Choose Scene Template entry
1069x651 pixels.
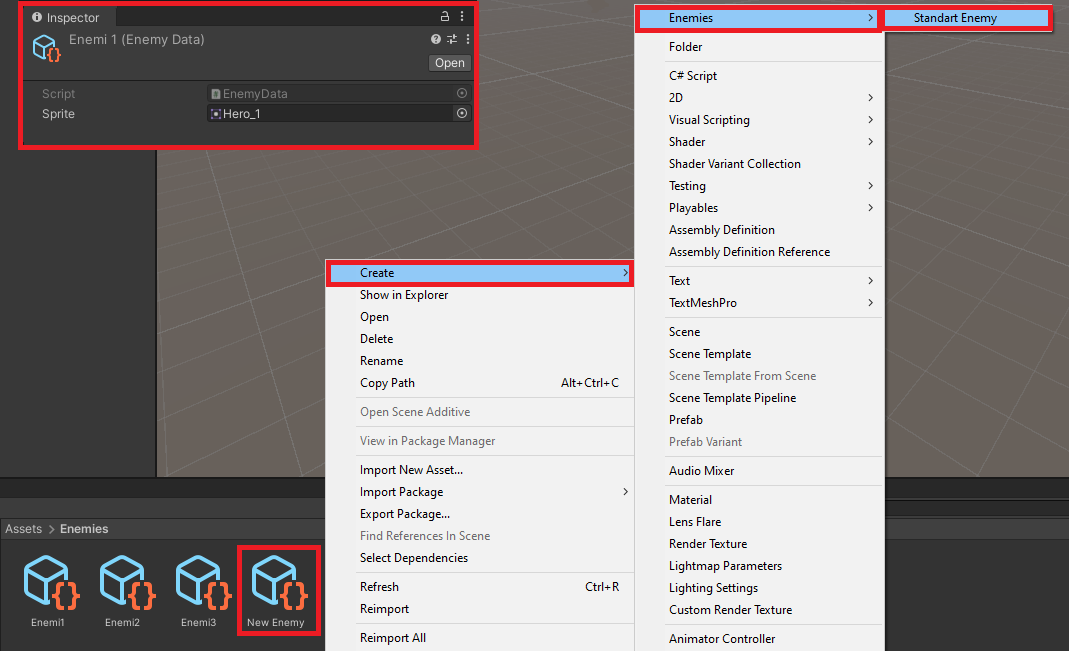759,354
